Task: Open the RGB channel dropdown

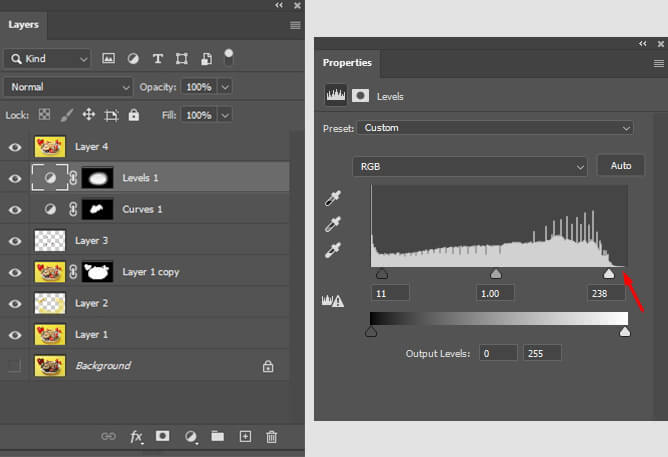Action: 469,167
